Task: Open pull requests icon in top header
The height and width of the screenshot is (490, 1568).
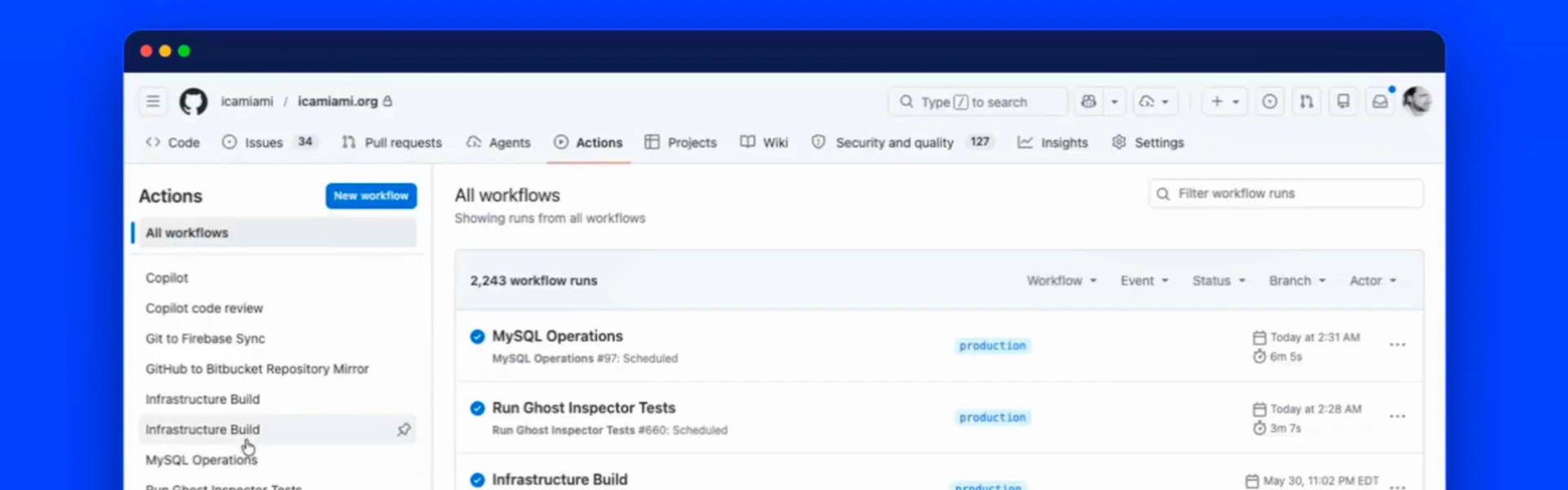Action: 1307,101
